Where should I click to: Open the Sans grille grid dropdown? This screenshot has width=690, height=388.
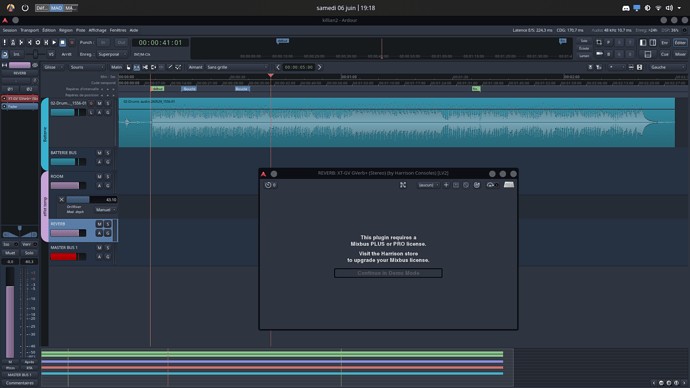pos(237,67)
